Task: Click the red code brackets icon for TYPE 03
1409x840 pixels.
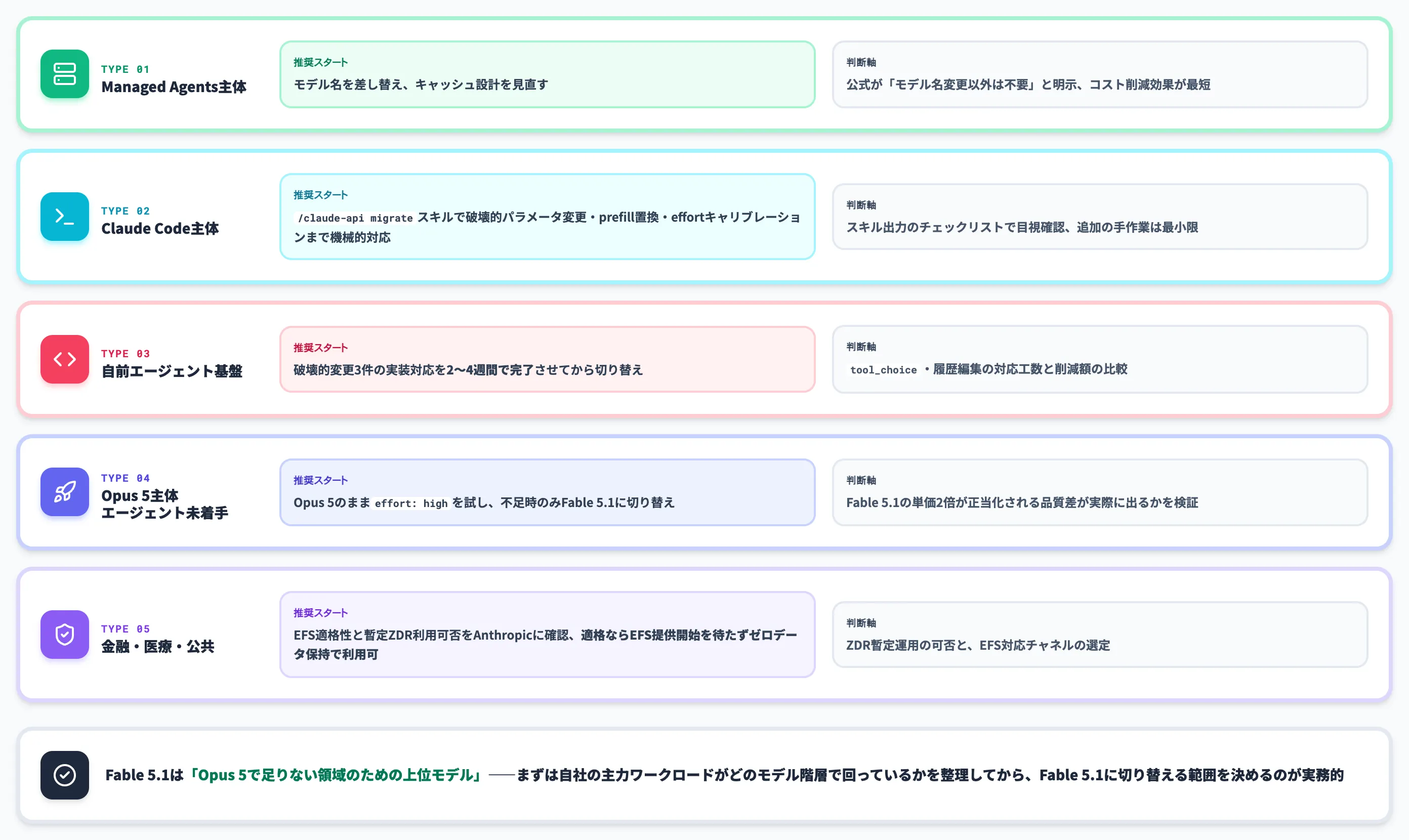Action: (65, 359)
